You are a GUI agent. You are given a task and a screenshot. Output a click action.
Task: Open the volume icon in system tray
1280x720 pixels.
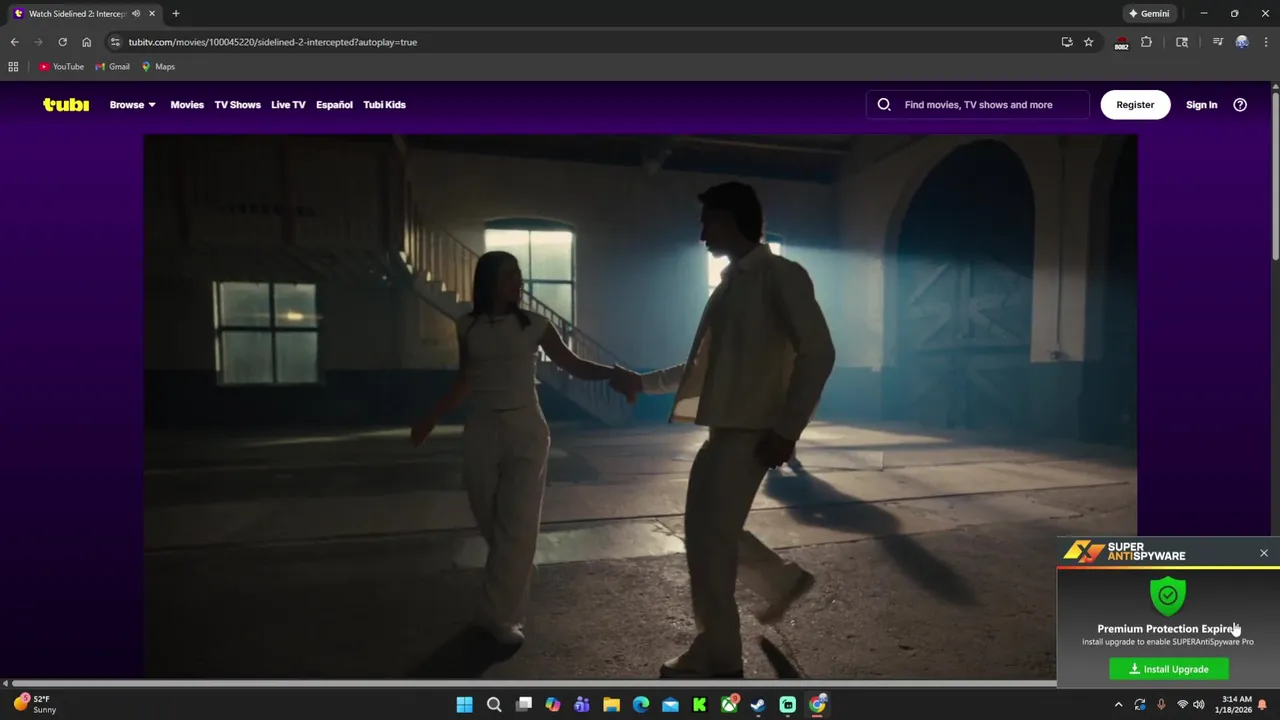1198,705
